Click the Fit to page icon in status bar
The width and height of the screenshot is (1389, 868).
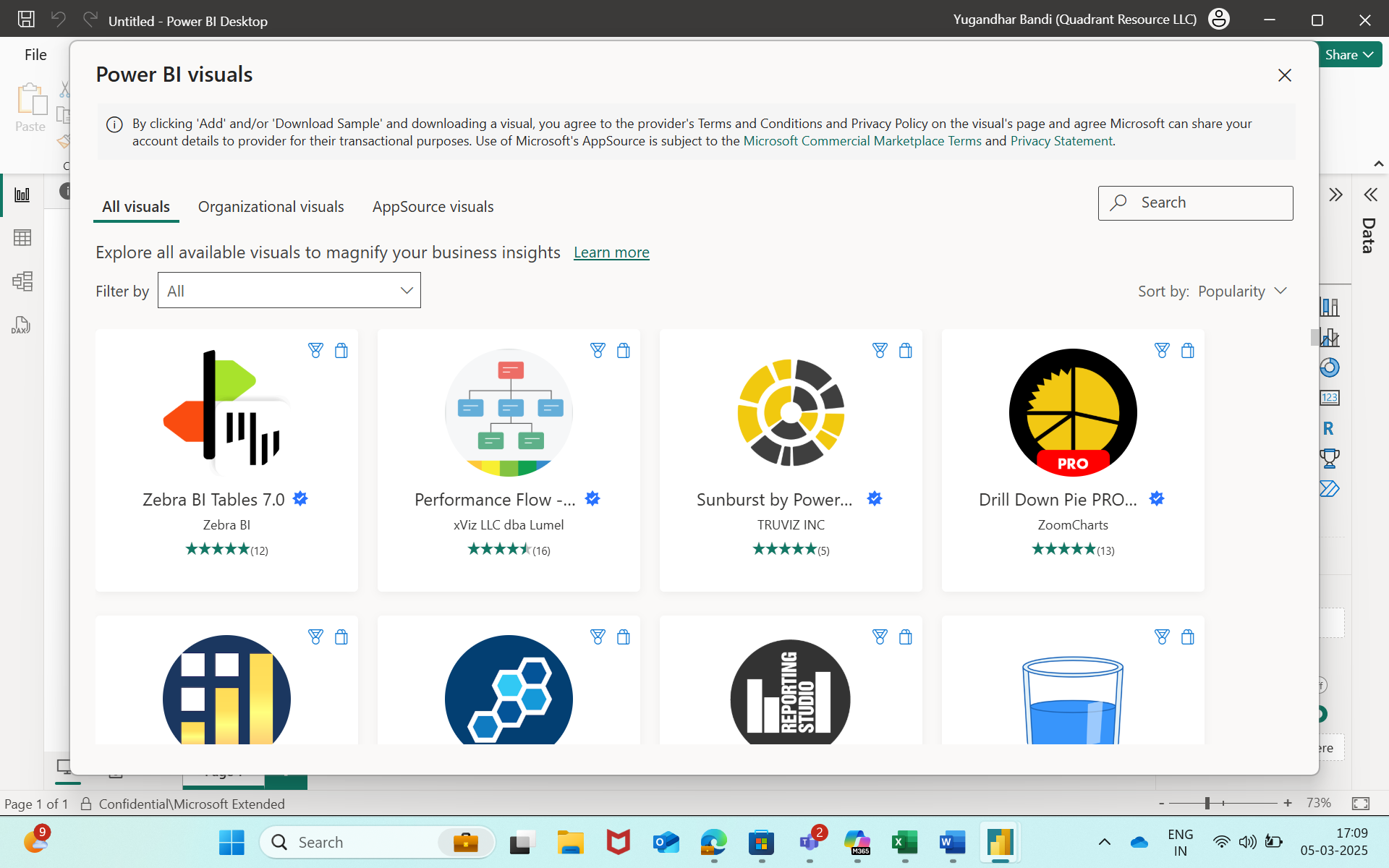(1361, 803)
